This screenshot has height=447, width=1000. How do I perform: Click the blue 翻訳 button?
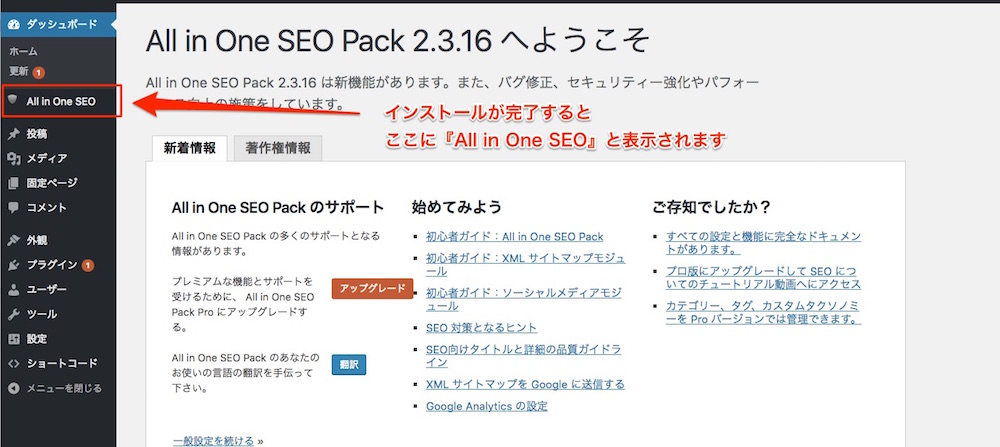(349, 365)
